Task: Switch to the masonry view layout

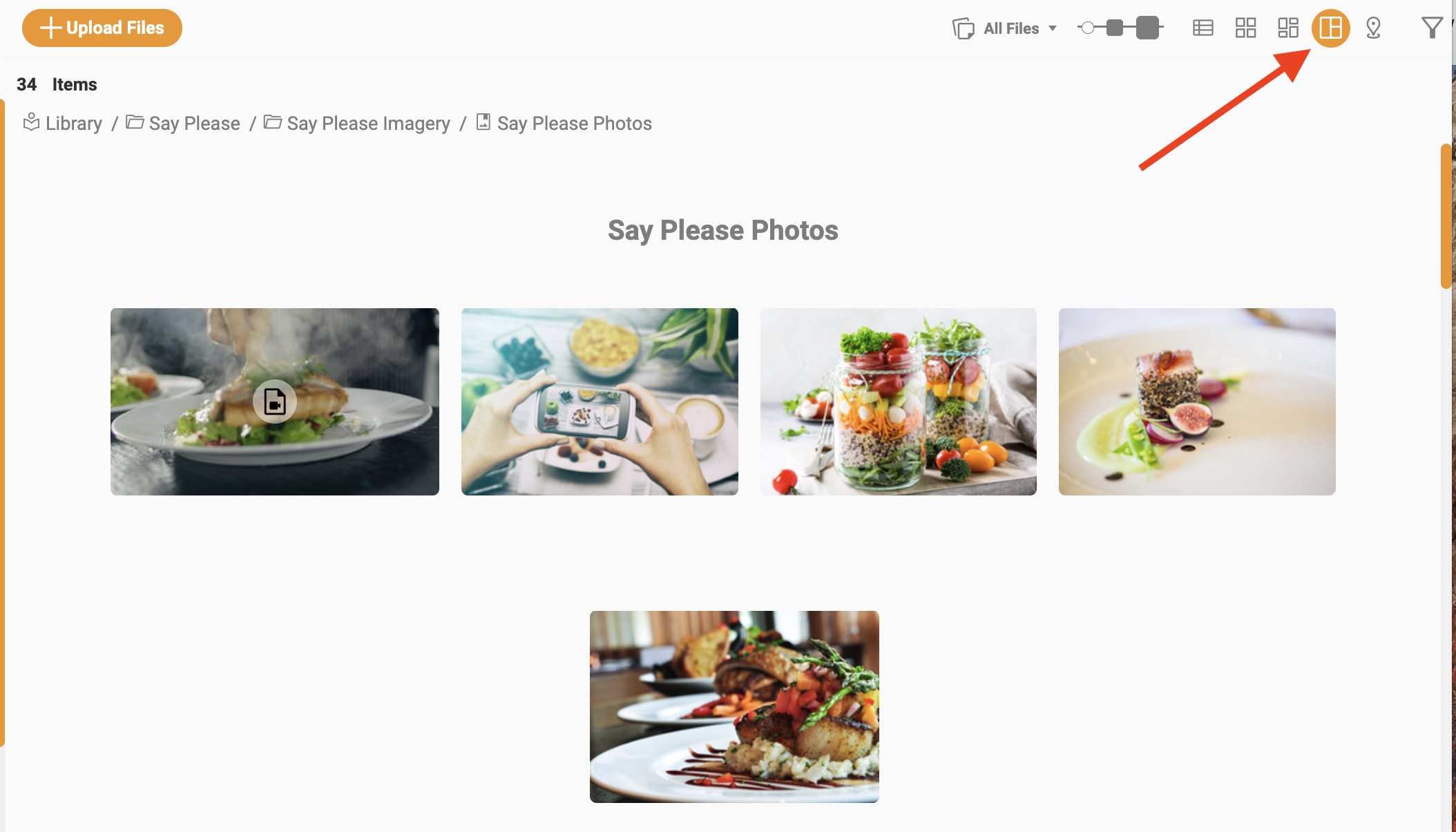Action: point(1287,28)
